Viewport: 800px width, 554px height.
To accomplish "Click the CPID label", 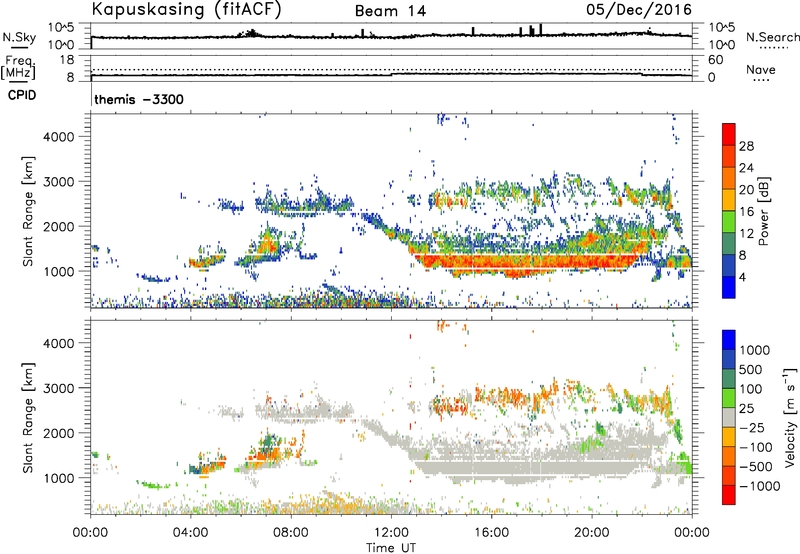I will pos(22,95).
